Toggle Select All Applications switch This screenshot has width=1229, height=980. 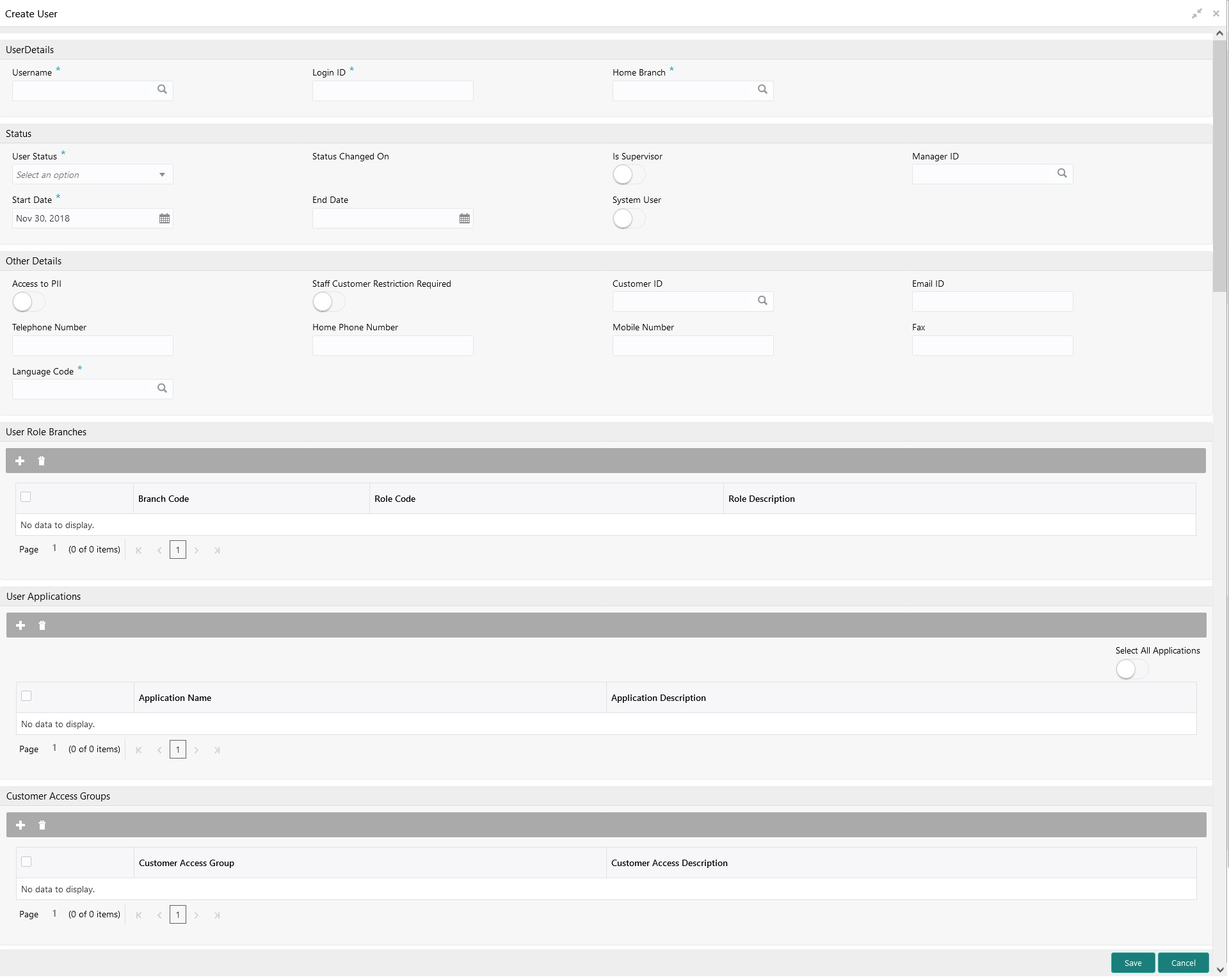click(1132, 670)
